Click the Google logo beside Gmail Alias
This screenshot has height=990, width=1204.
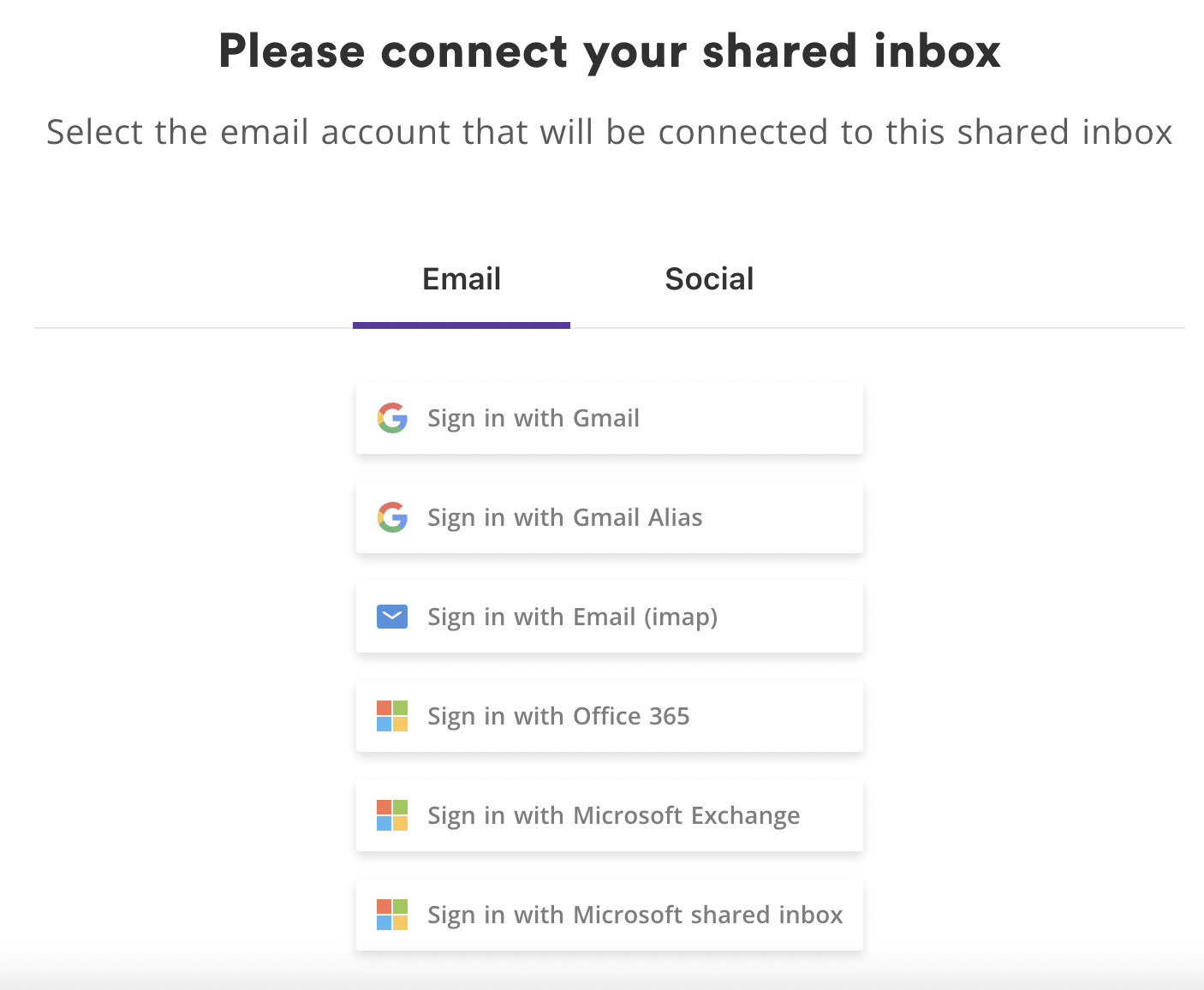pyautogui.click(x=392, y=517)
